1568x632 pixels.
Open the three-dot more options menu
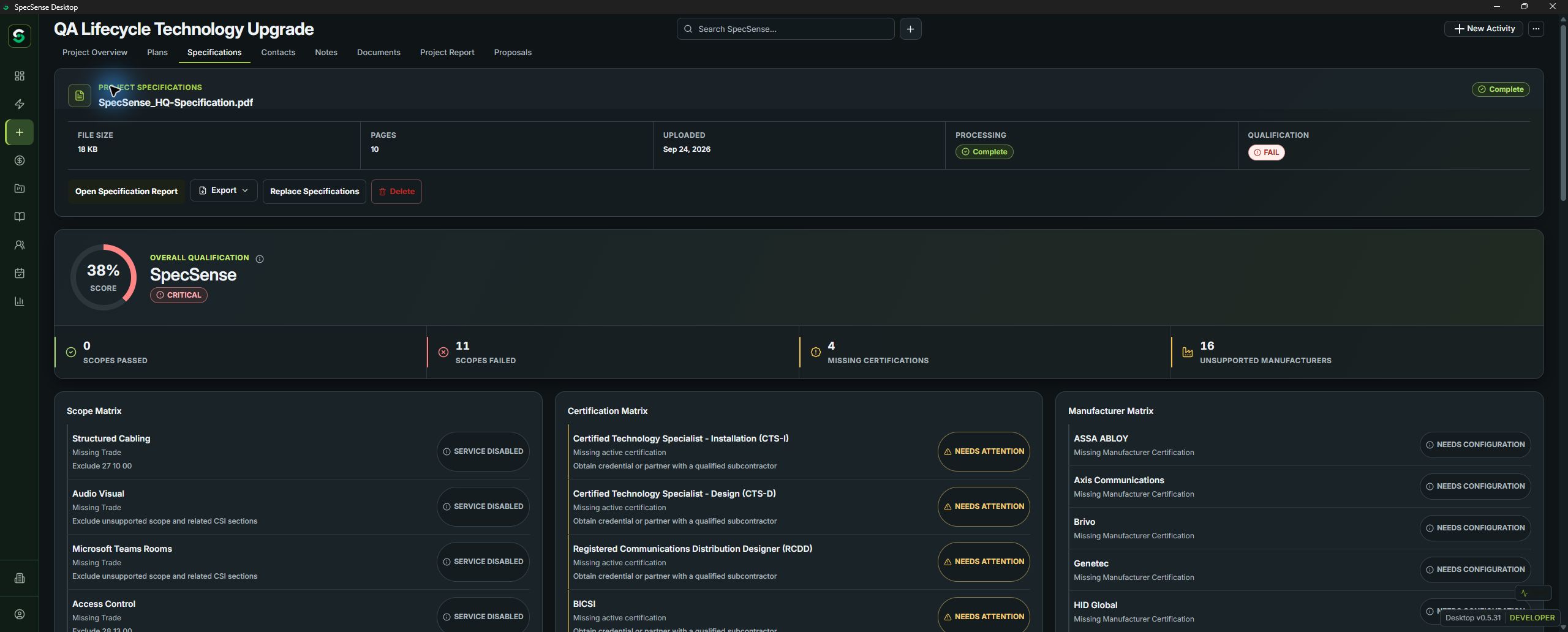coord(1536,29)
